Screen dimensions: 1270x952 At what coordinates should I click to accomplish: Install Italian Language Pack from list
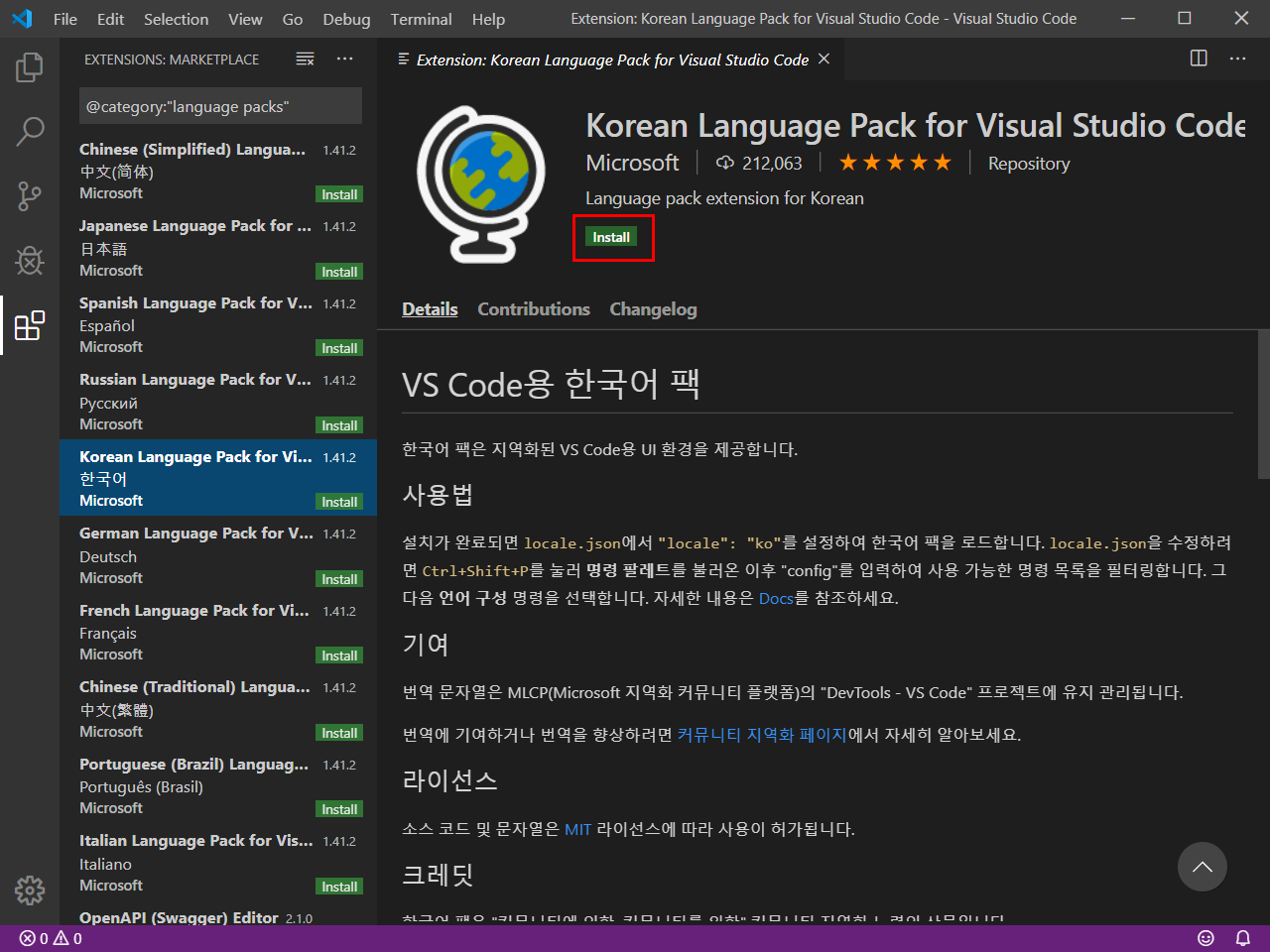pyautogui.click(x=339, y=887)
